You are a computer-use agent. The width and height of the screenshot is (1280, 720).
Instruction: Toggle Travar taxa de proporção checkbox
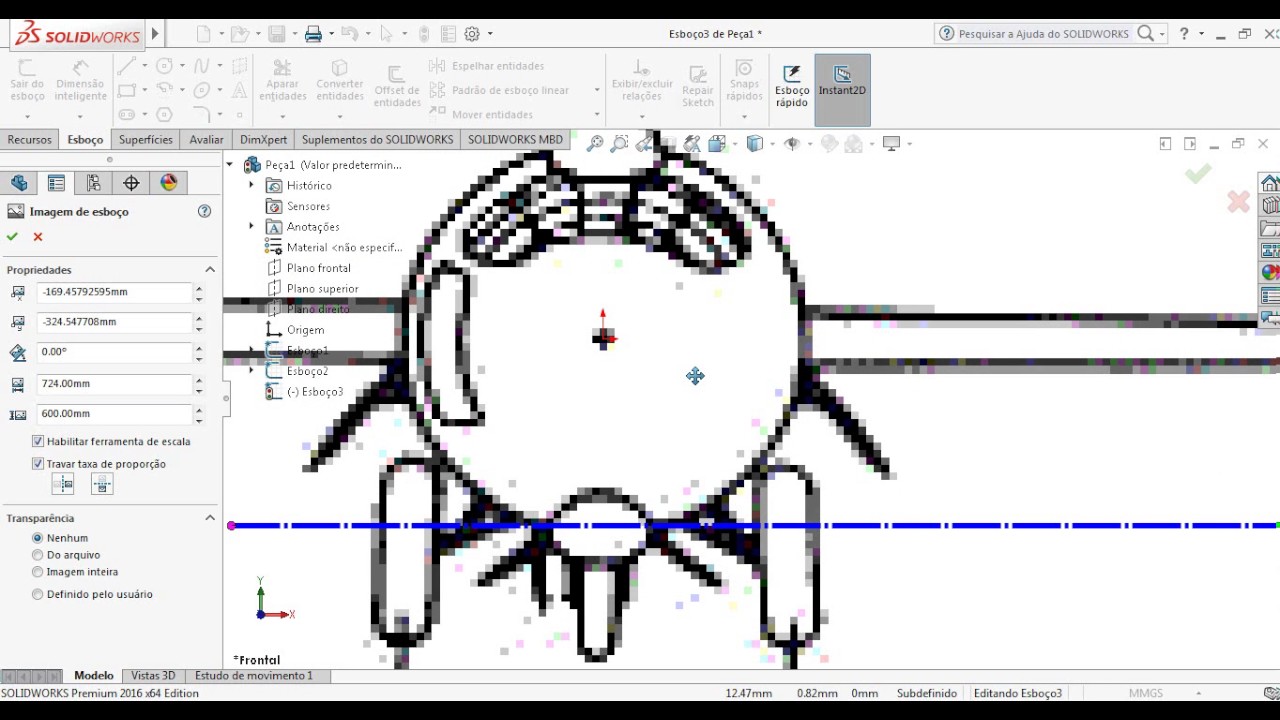click(x=38, y=464)
